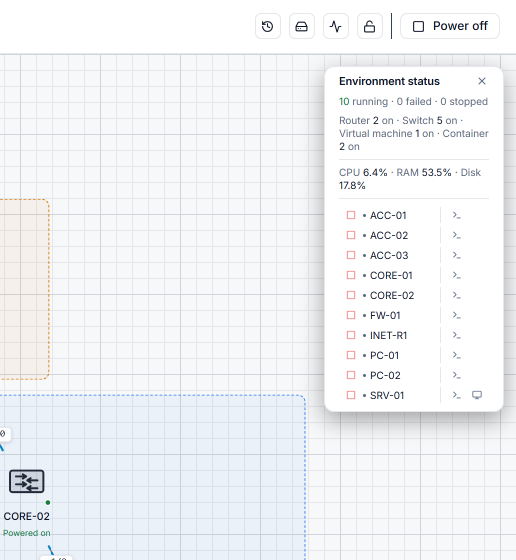Open the console terminal for ACC-03
Screen dimensions: 516x560
[x=457, y=255]
